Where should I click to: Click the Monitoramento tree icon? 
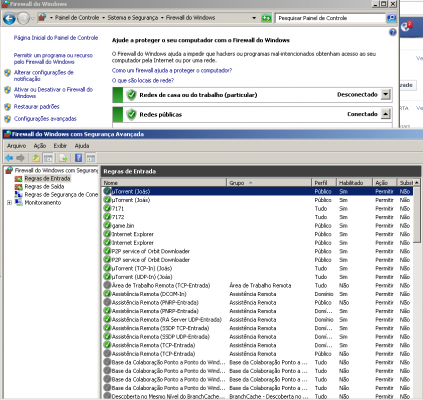point(19,203)
